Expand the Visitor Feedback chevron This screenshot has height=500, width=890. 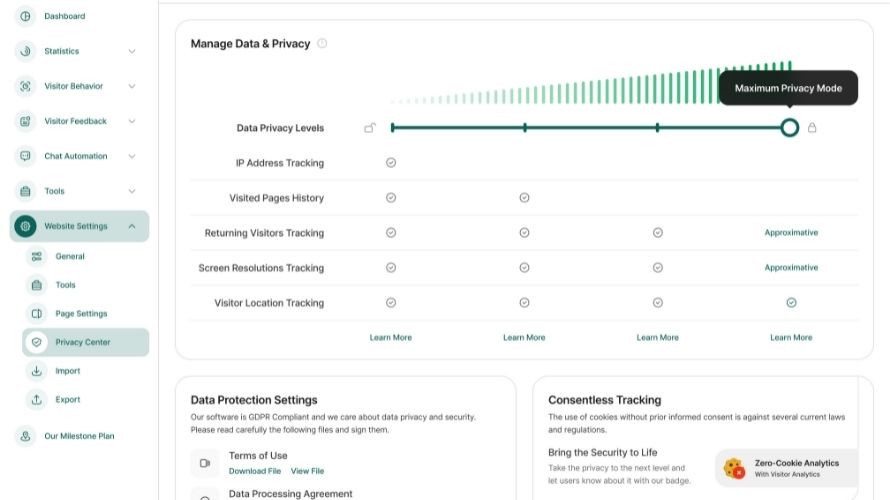(132, 121)
